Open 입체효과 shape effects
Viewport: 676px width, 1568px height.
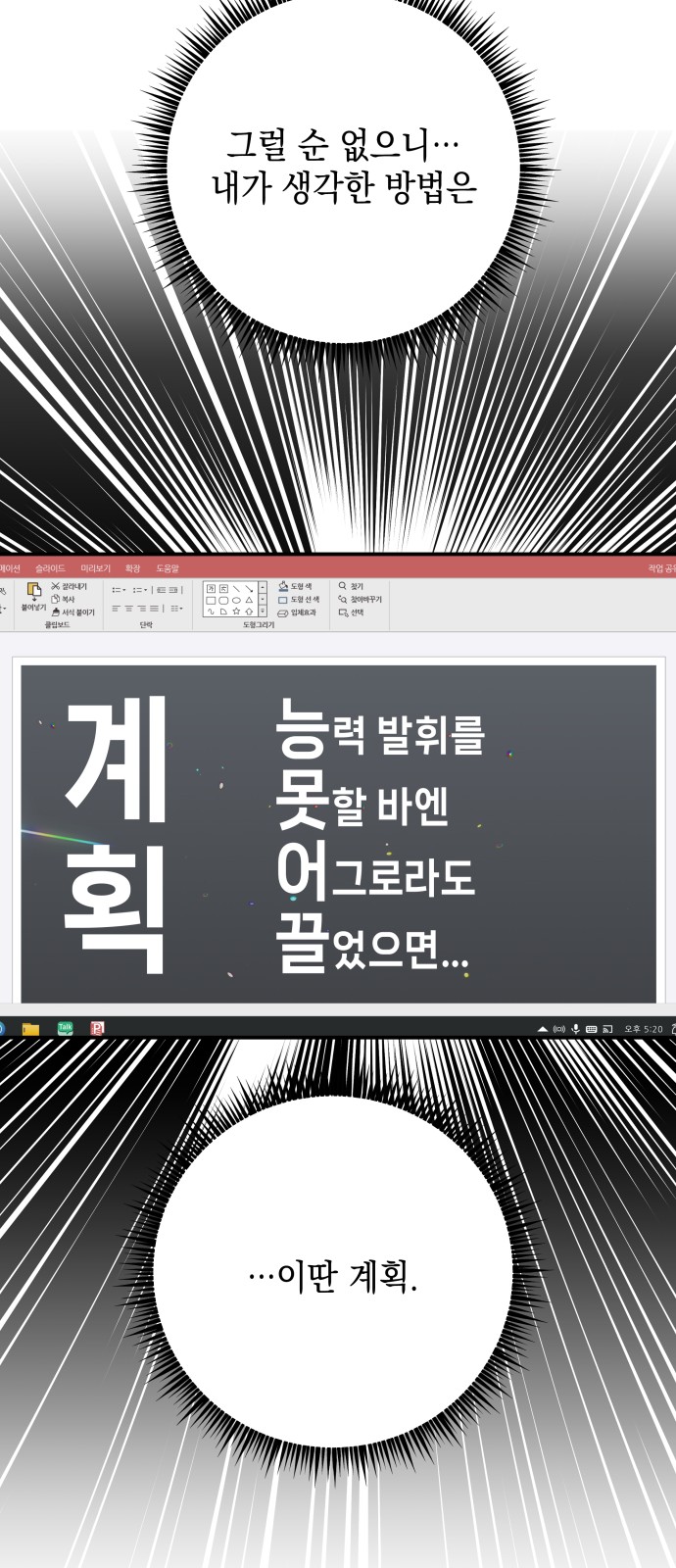297,612
